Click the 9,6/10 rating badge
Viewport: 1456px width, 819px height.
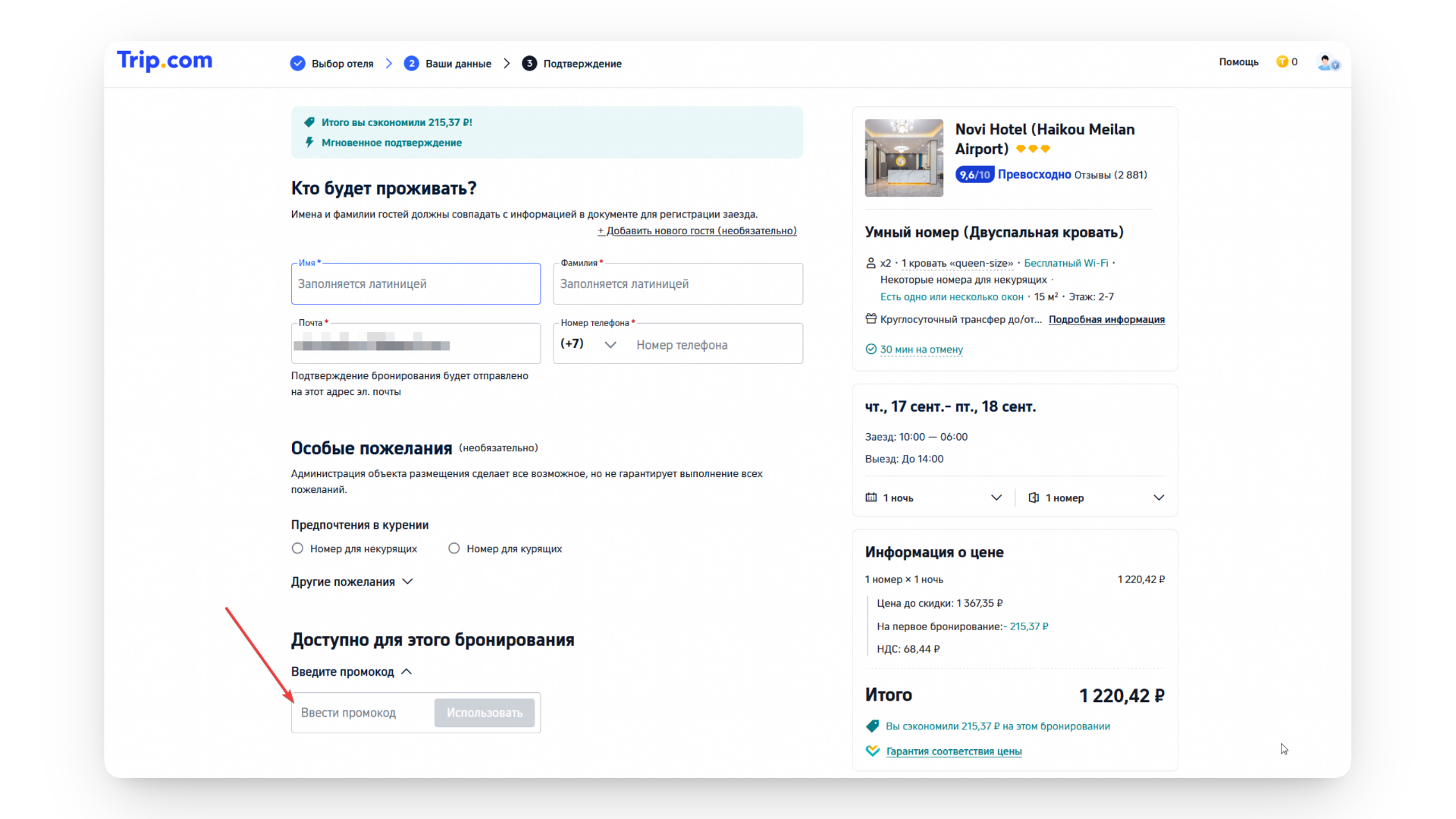point(974,175)
